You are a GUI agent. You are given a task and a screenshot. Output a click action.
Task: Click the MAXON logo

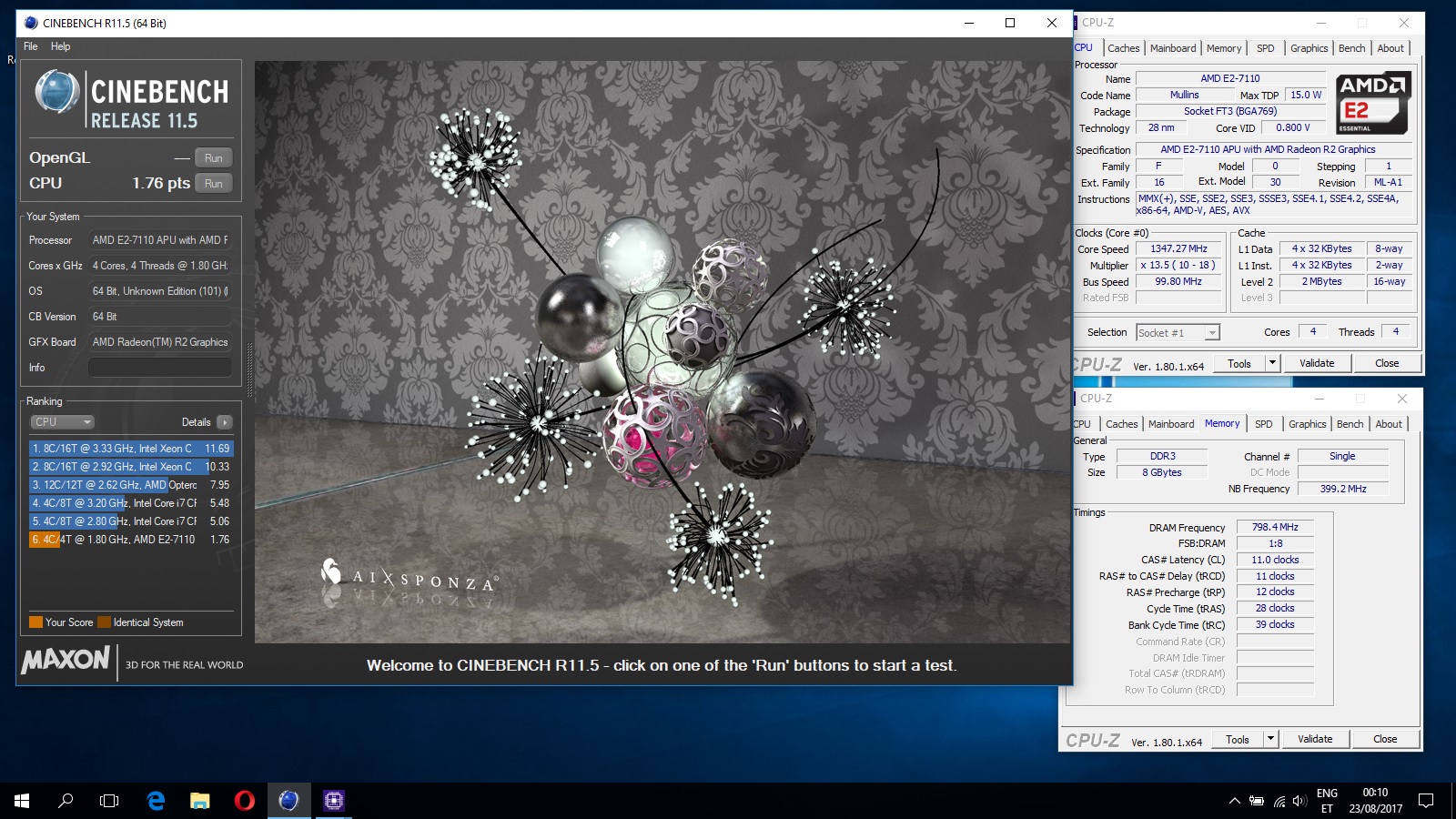pyautogui.click(x=66, y=660)
